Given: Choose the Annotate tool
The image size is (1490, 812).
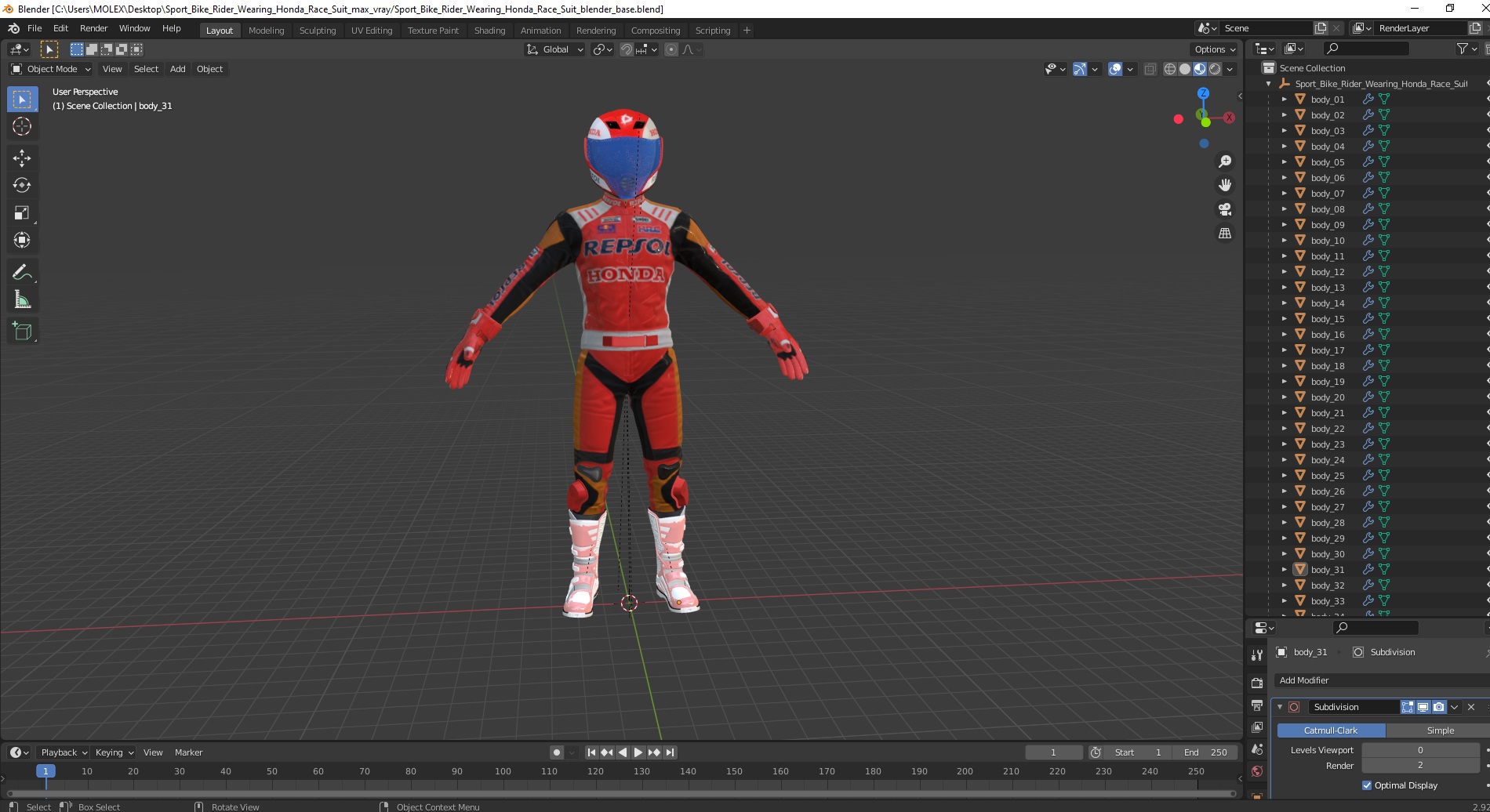Looking at the screenshot, I should click(22, 273).
